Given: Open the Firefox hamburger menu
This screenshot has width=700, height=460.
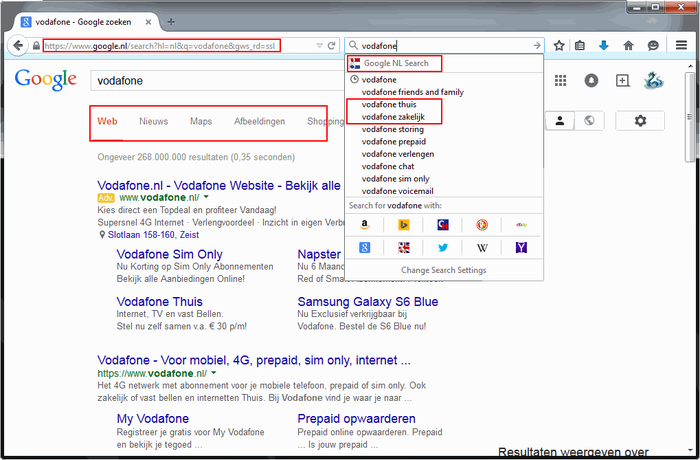Looking at the screenshot, I should (681, 45).
